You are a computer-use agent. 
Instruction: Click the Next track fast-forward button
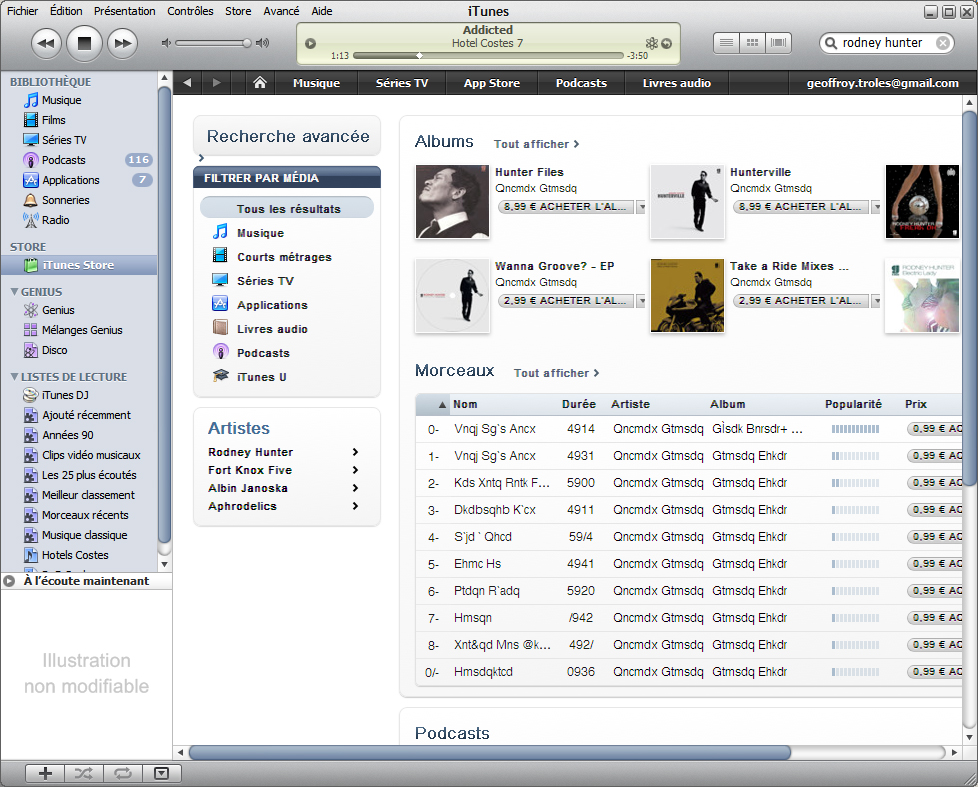121,42
